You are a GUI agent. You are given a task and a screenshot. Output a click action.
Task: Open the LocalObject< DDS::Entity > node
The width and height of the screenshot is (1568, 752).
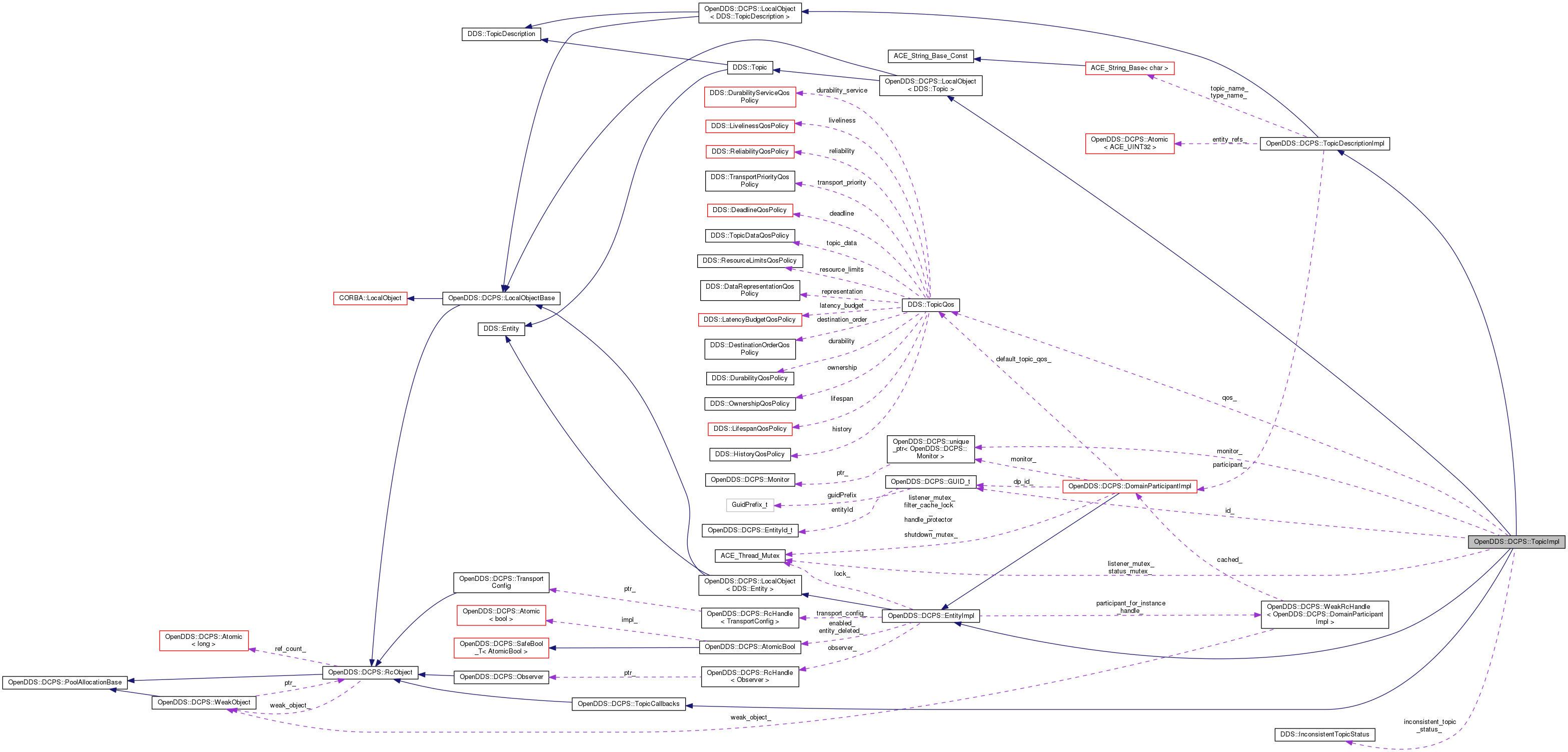(749, 585)
